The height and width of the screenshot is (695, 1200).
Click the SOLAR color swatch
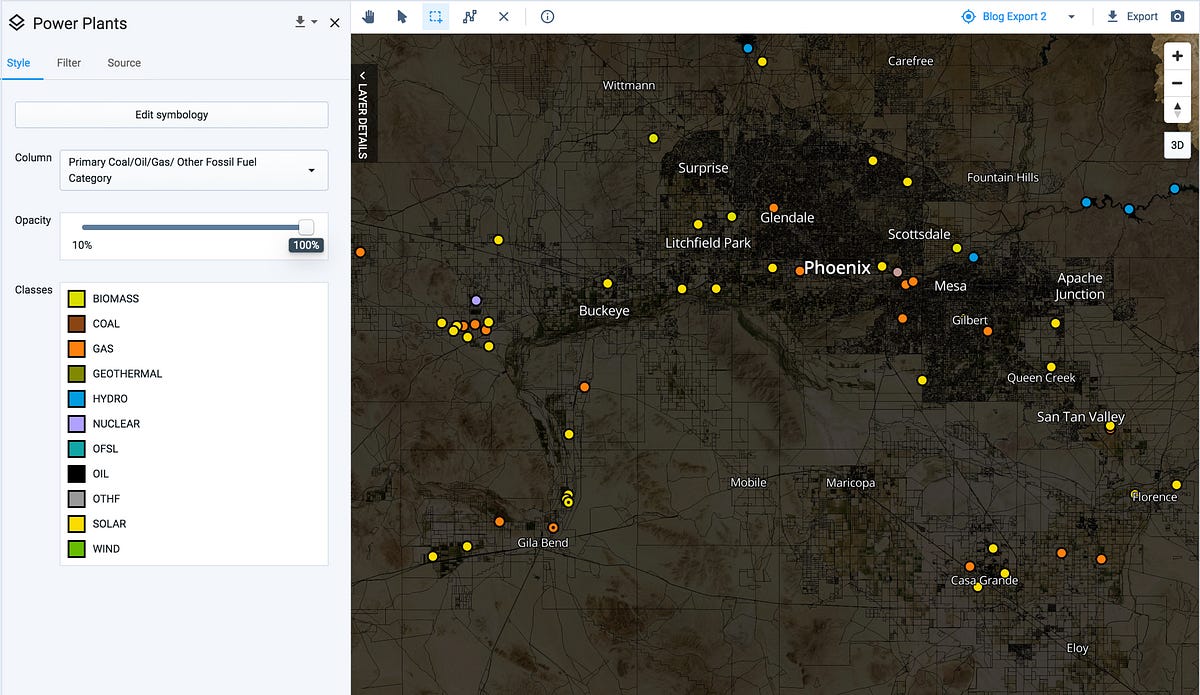tap(76, 523)
